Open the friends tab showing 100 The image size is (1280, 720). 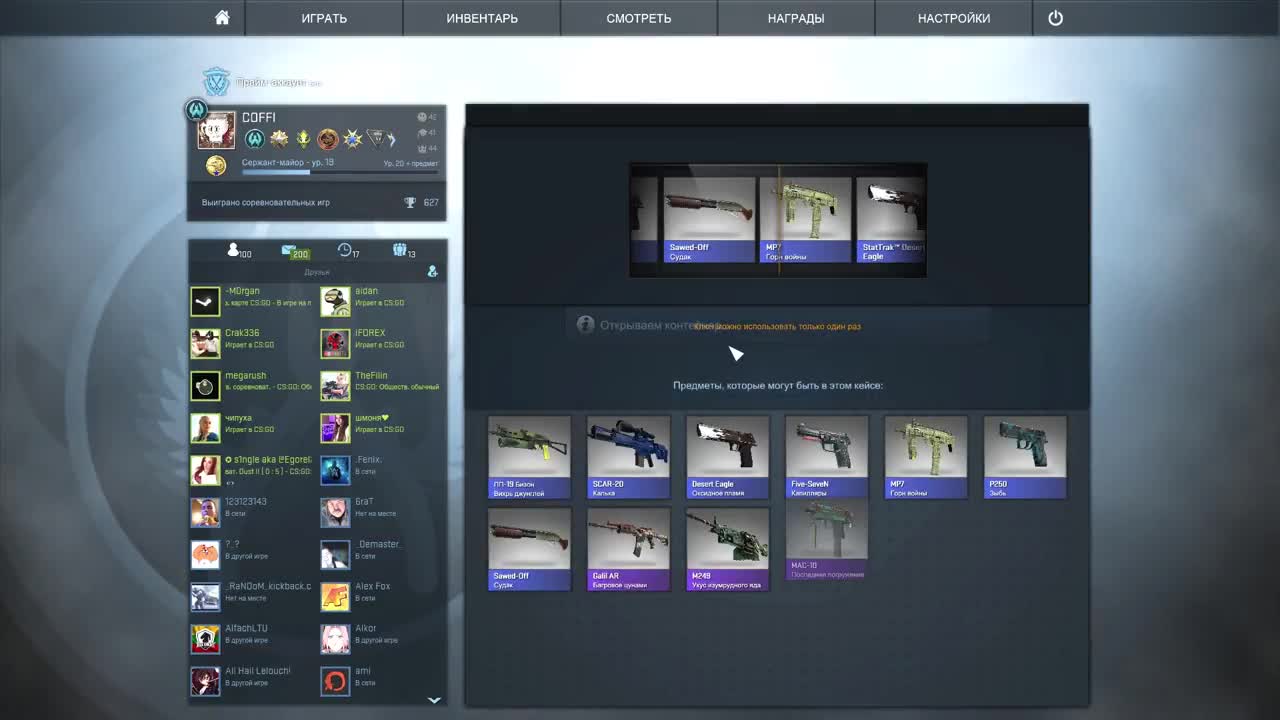239,250
